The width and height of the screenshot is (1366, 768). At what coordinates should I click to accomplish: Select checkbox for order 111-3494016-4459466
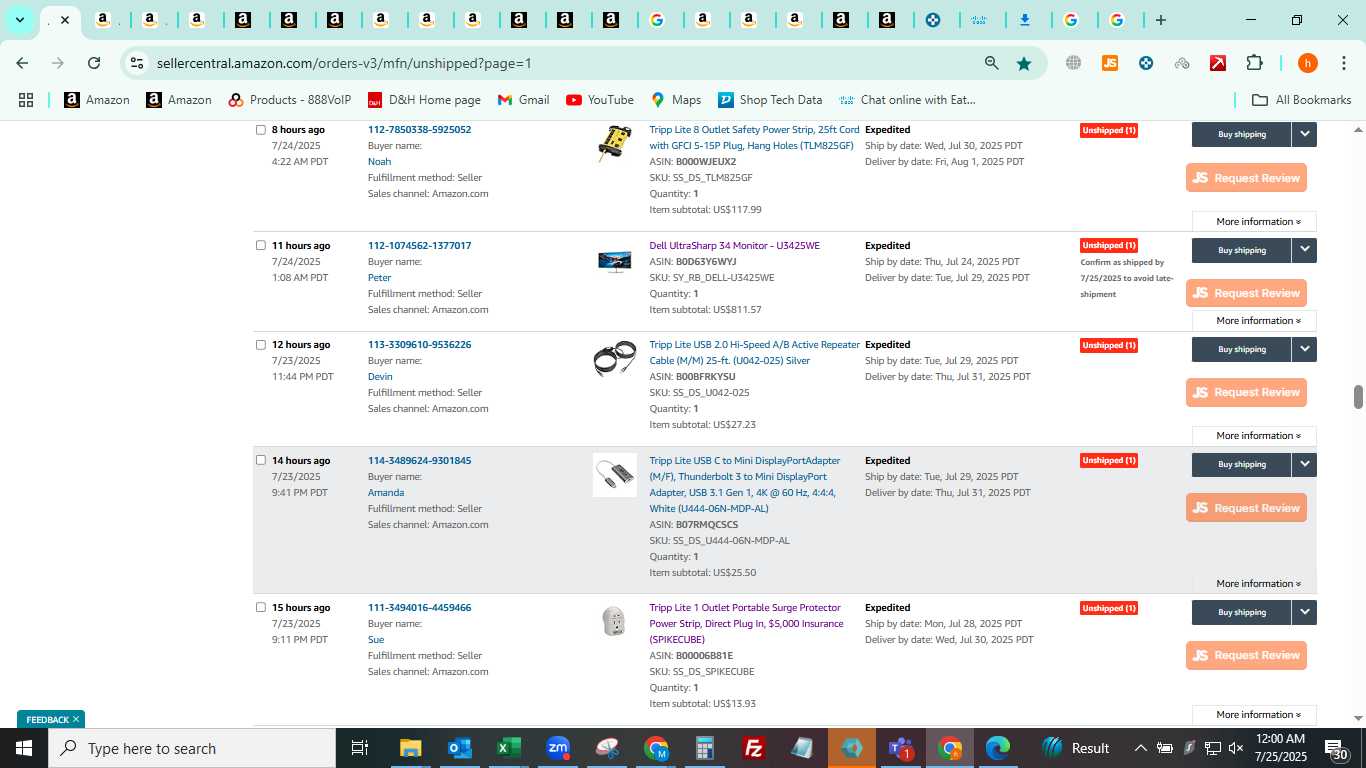coord(261,607)
